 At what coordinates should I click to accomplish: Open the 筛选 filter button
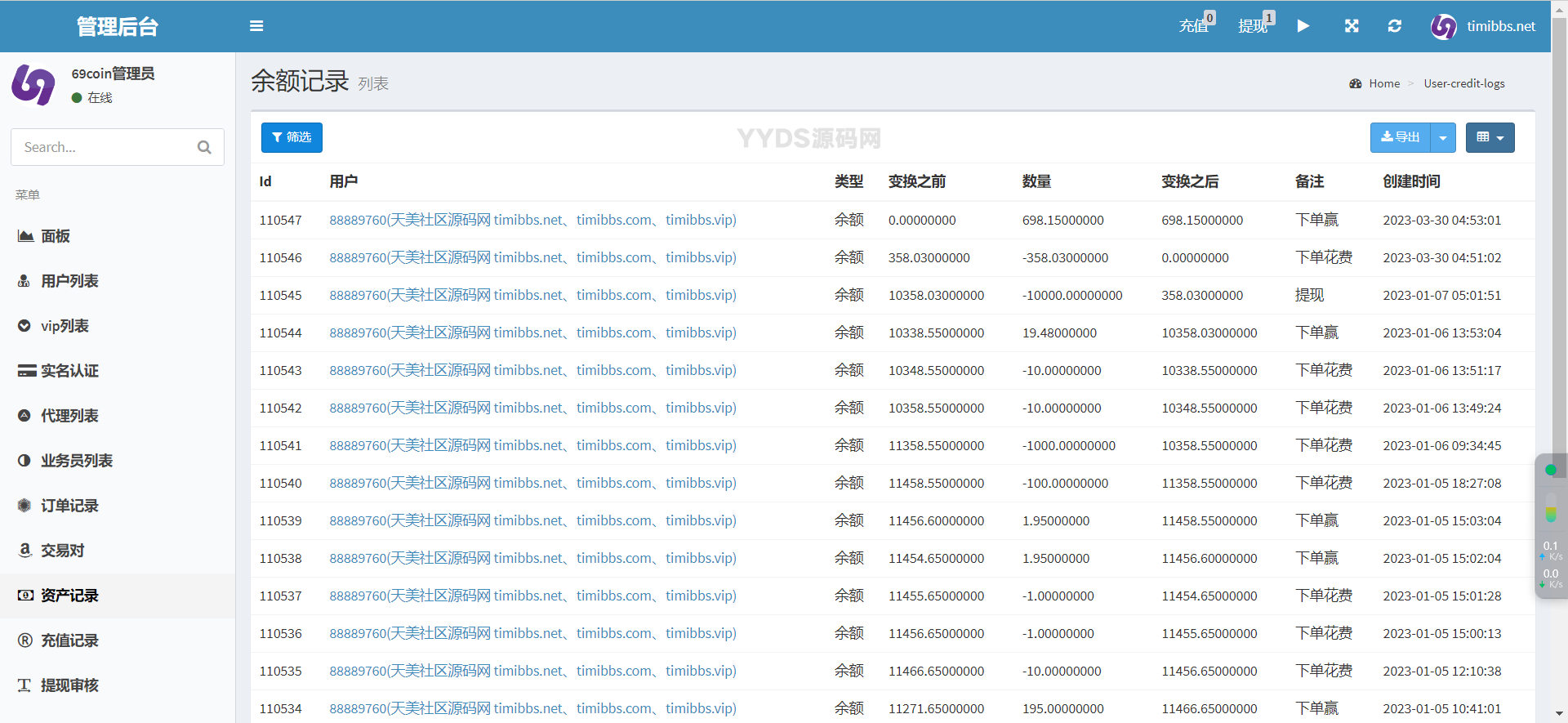[x=292, y=137]
